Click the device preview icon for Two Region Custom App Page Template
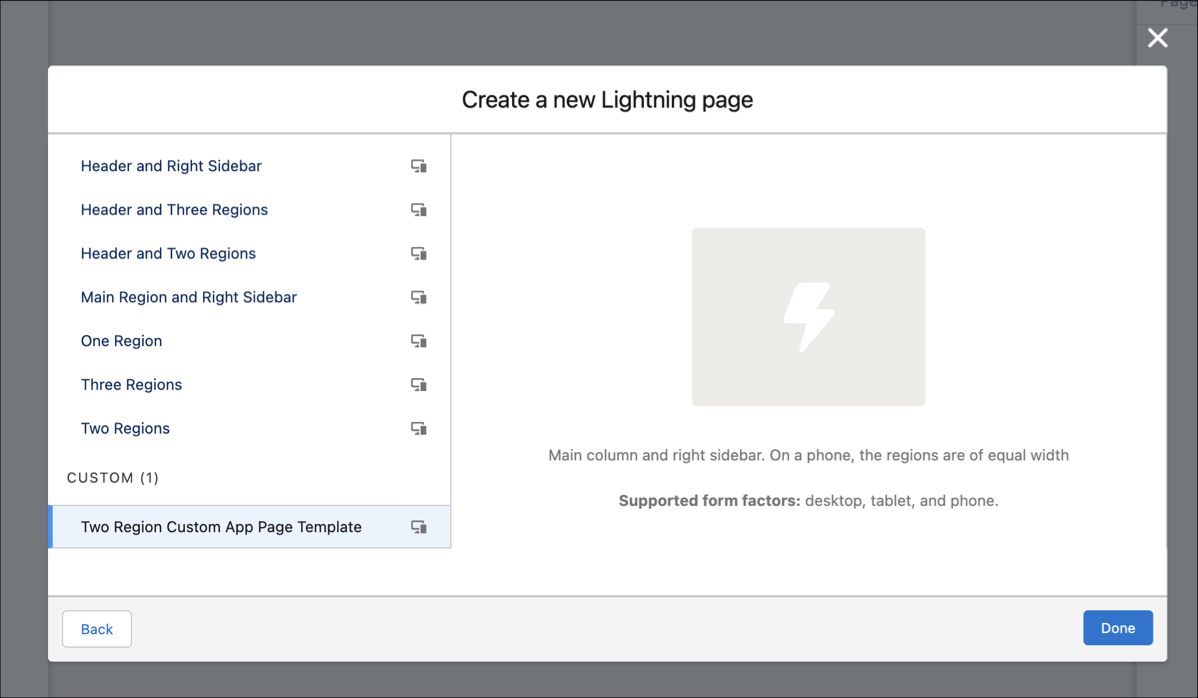This screenshot has height=698, width=1198. (419, 526)
